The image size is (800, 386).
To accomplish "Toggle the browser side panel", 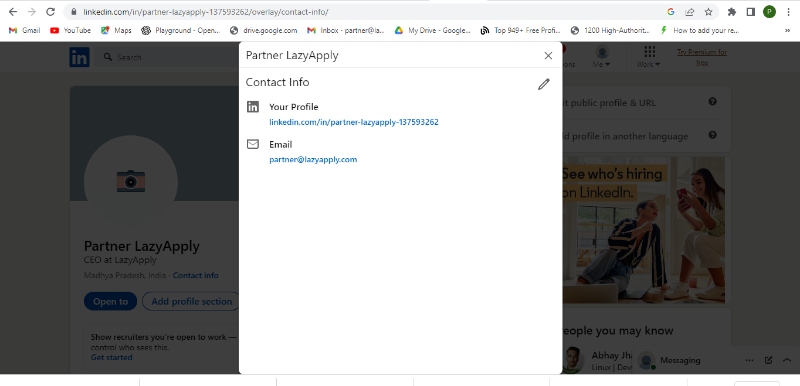I will [x=751, y=12].
